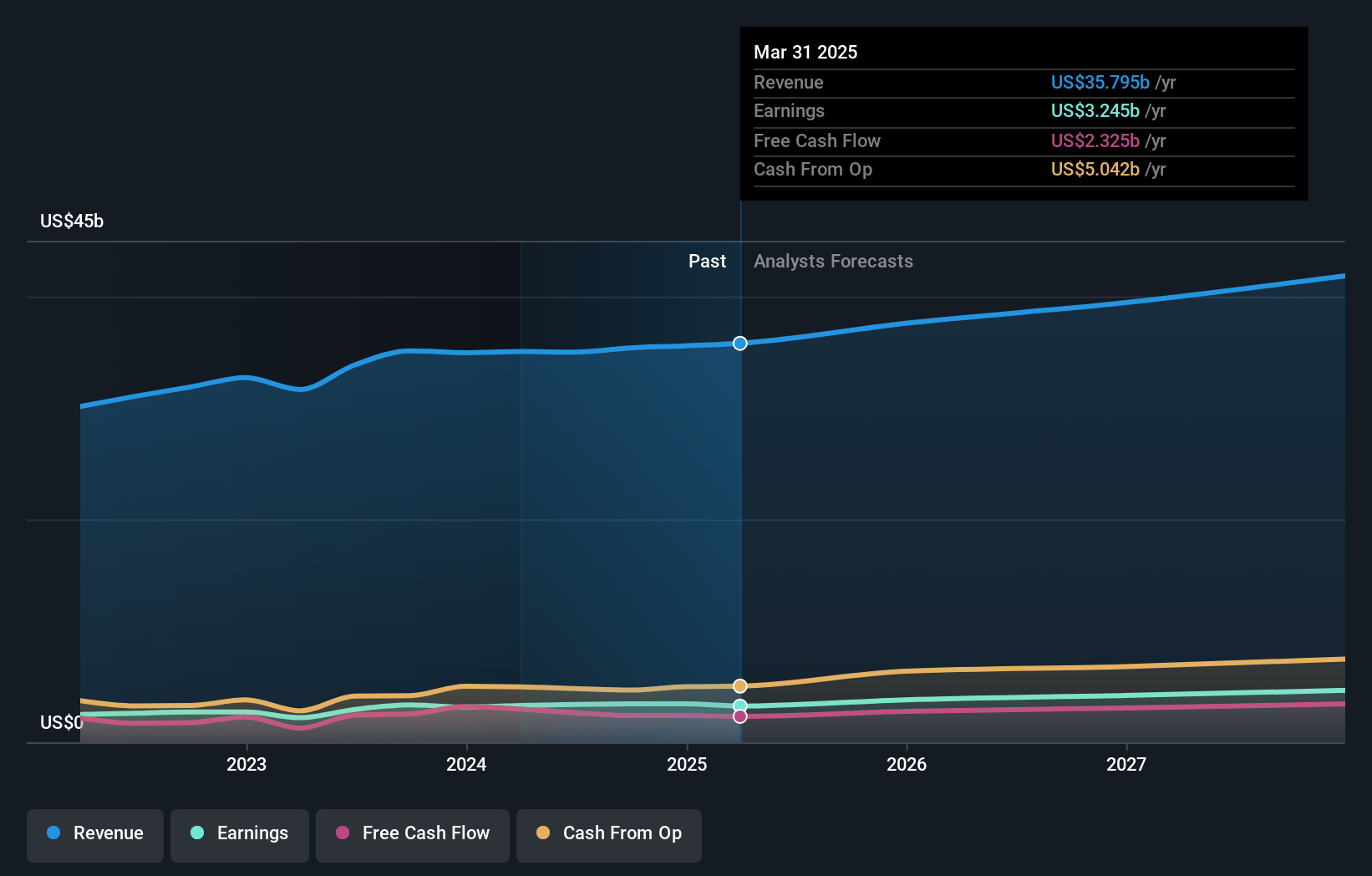This screenshot has width=1372, height=876.
Task: Click the Analysts Forecasts label
Action: coord(833,262)
